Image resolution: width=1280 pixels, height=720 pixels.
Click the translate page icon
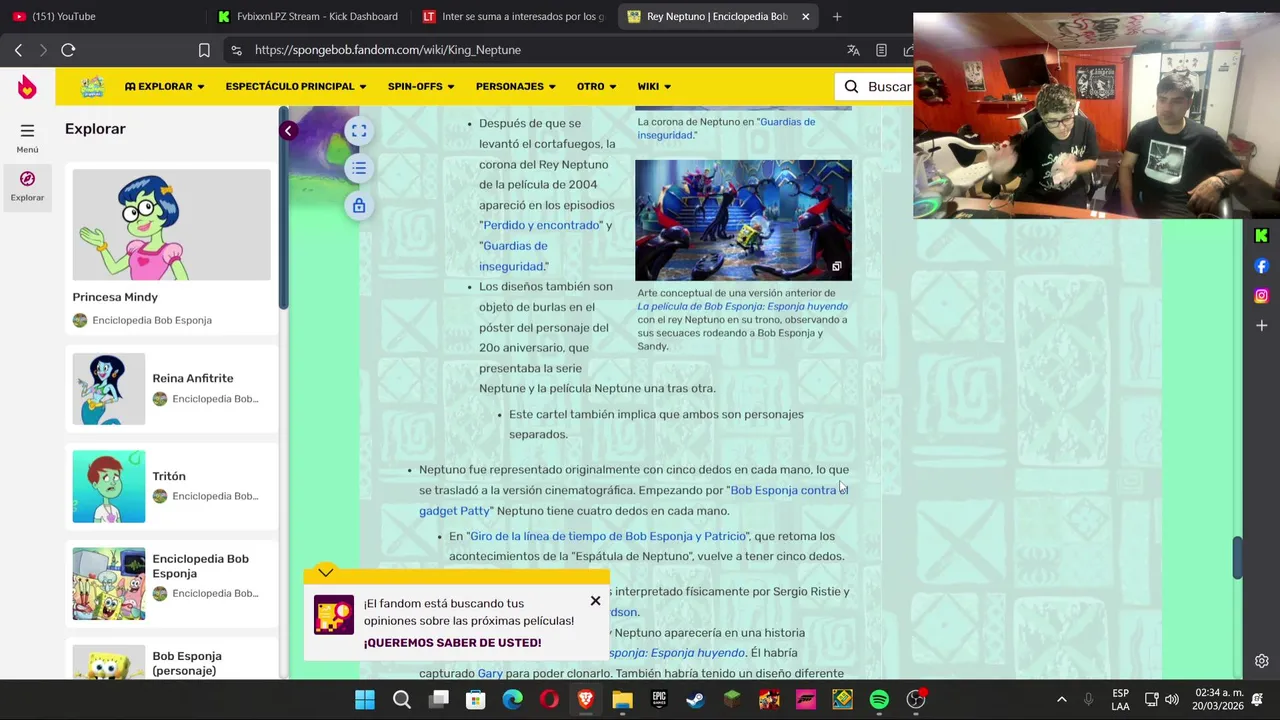[853, 50]
